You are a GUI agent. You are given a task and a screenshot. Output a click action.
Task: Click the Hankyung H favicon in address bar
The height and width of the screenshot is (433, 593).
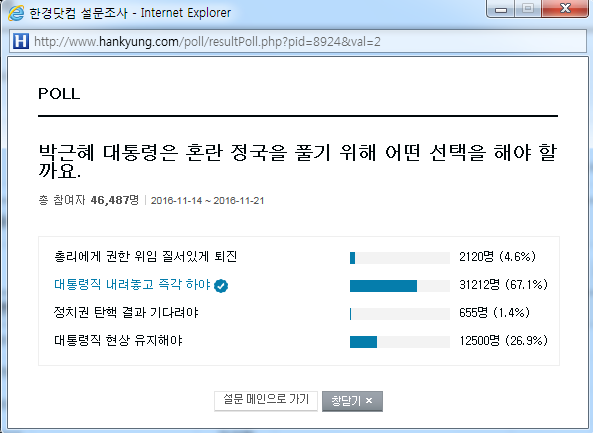tap(20, 41)
